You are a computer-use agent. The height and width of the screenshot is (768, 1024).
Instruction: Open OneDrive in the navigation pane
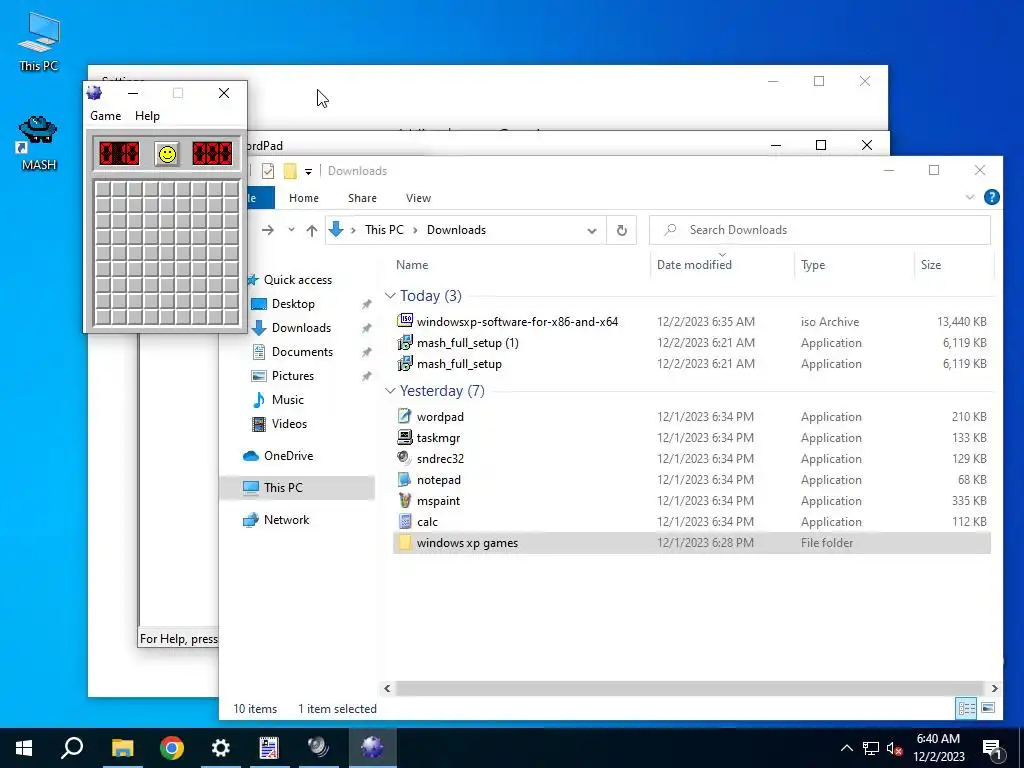[288, 456]
